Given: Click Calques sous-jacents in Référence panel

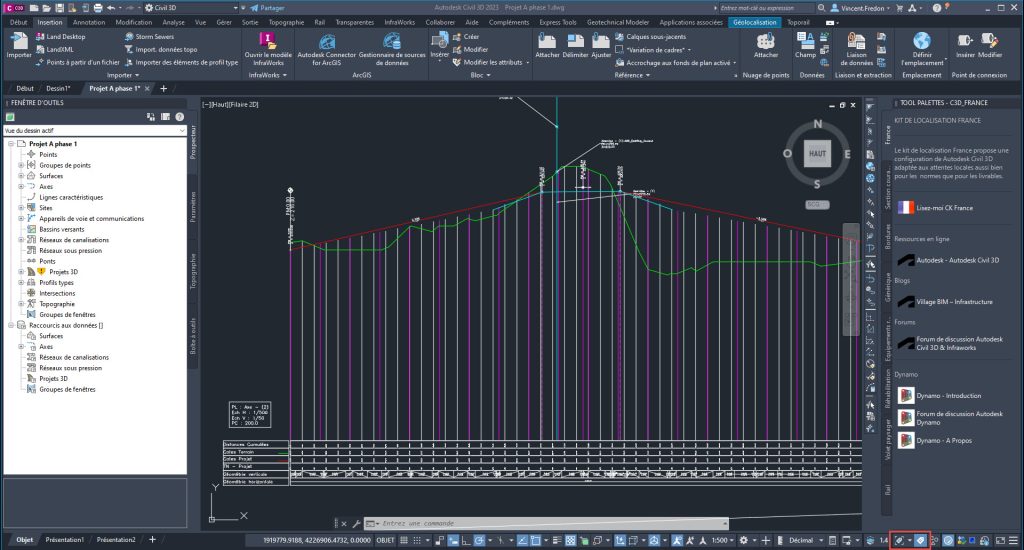Looking at the screenshot, I should (x=650, y=37).
